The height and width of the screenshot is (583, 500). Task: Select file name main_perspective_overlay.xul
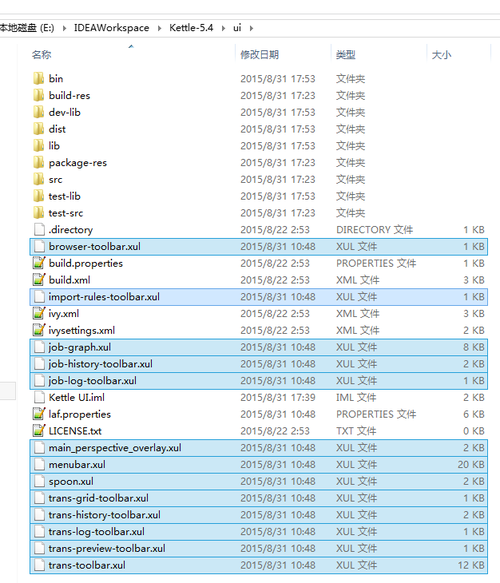click(x=115, y=448)
